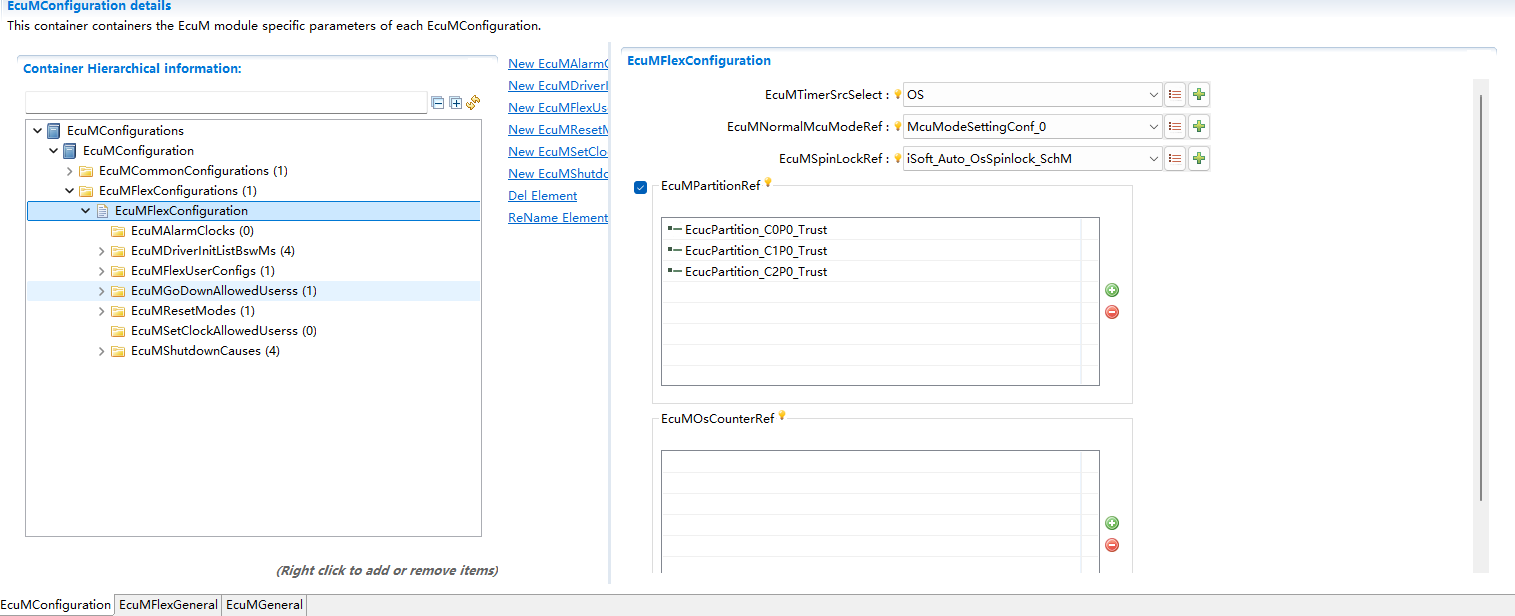Image resolution: width=1515 pixels, height=616 pixels.
Task: Click the list icon beside EcuMTimerSrcSelect
Action: (1176, 95)
